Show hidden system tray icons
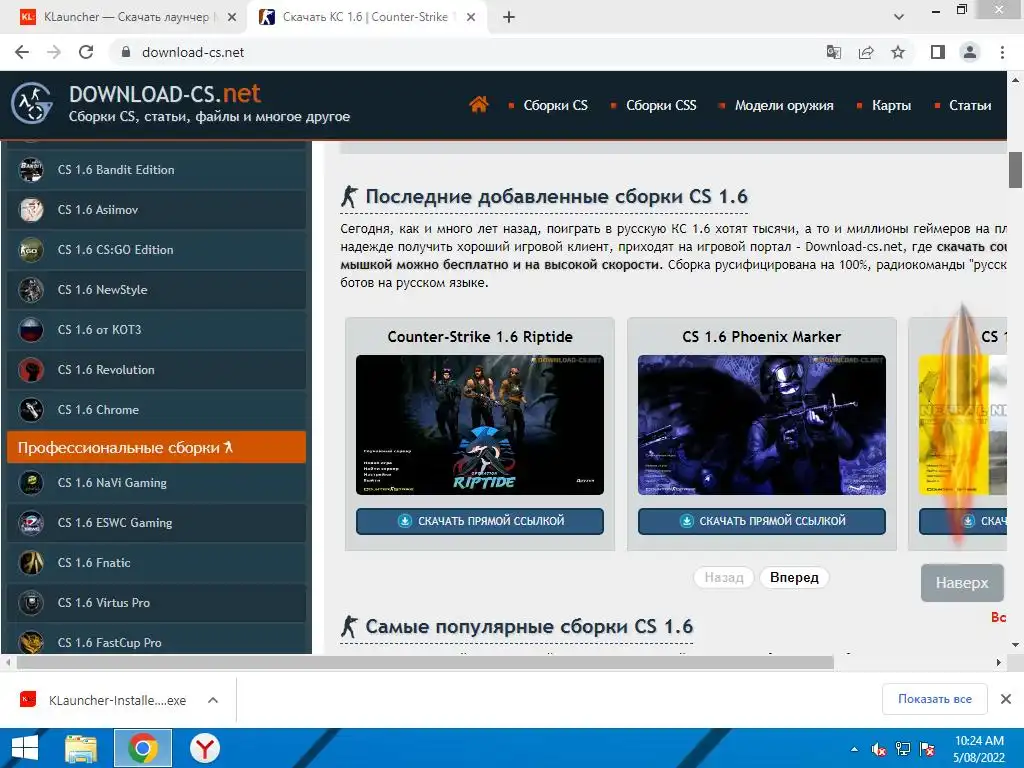Screen dimensions: 1024x768 coord(854,749)
